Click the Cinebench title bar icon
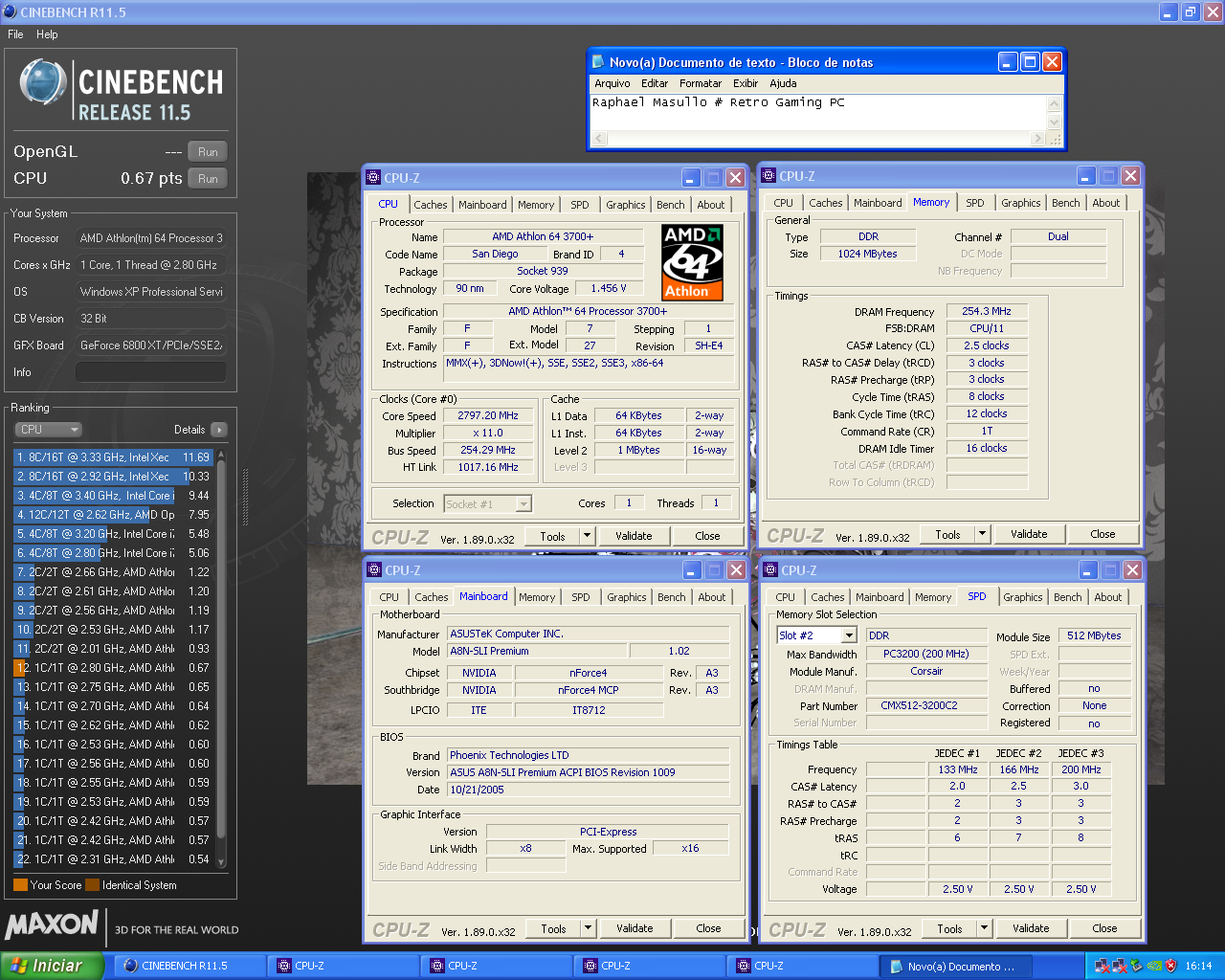1225x980 pixels. (x=10, y=12)
